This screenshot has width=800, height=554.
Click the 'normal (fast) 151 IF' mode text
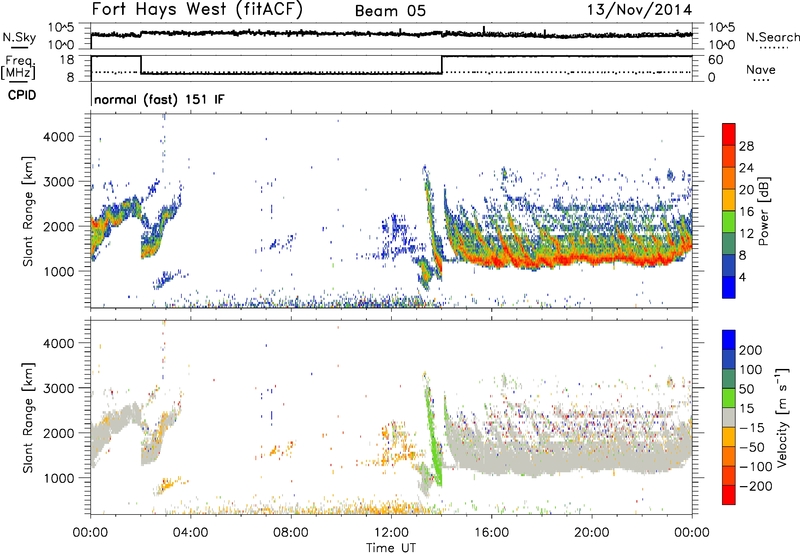coord(159,99)
